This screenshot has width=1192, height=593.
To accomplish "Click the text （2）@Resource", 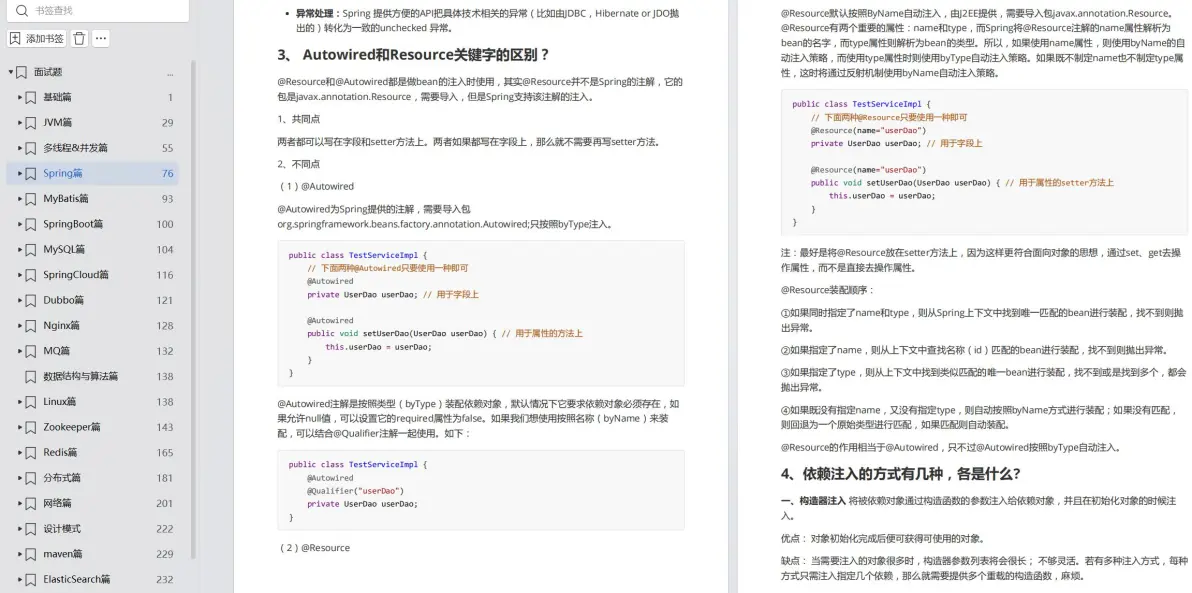I will click(x=314, y=547).
